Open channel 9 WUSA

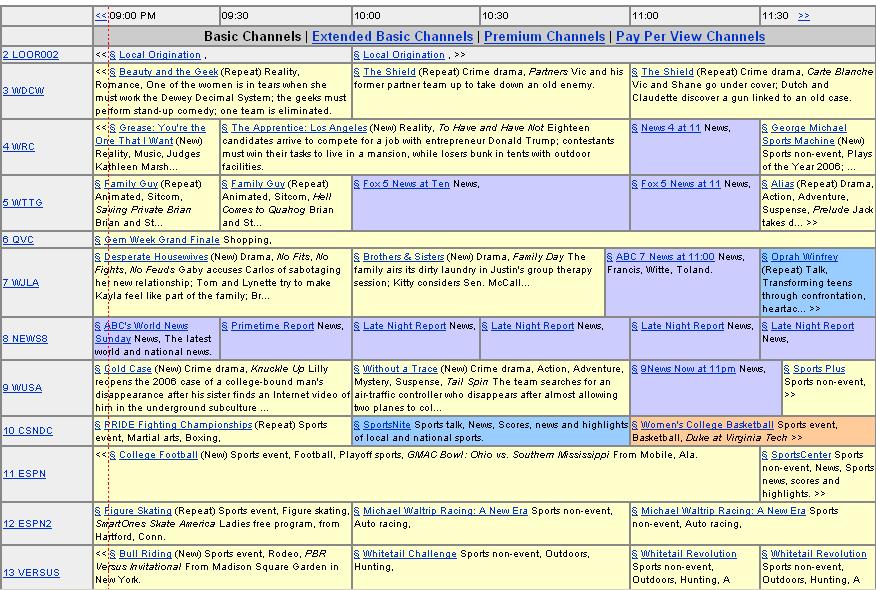point(22,388)
